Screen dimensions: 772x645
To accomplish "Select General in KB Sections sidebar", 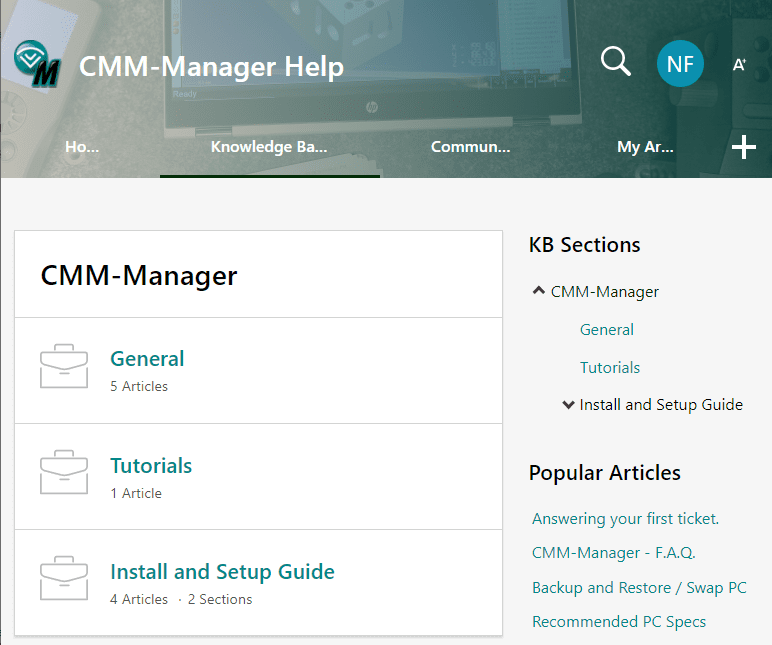I will [607, 329].
